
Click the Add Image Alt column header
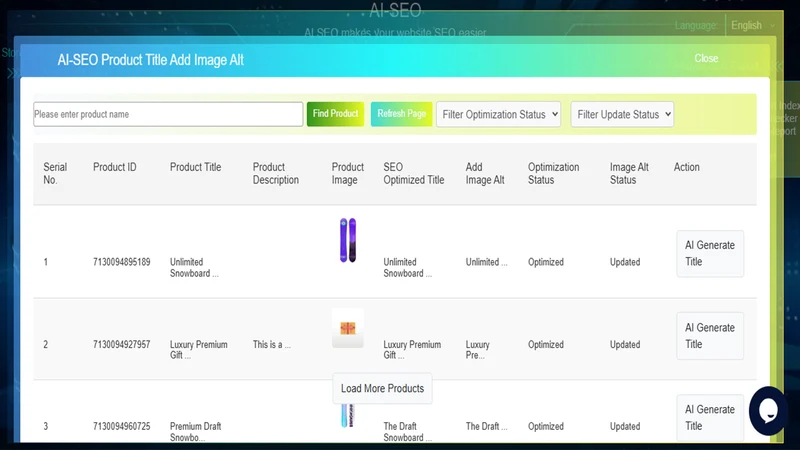[x=485, y=173]
